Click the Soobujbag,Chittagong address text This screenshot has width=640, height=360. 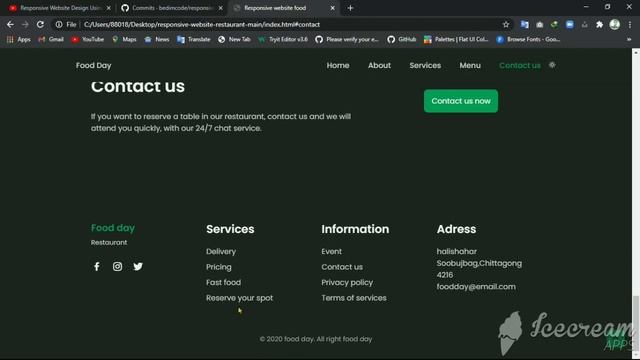[x=479, y=263]
